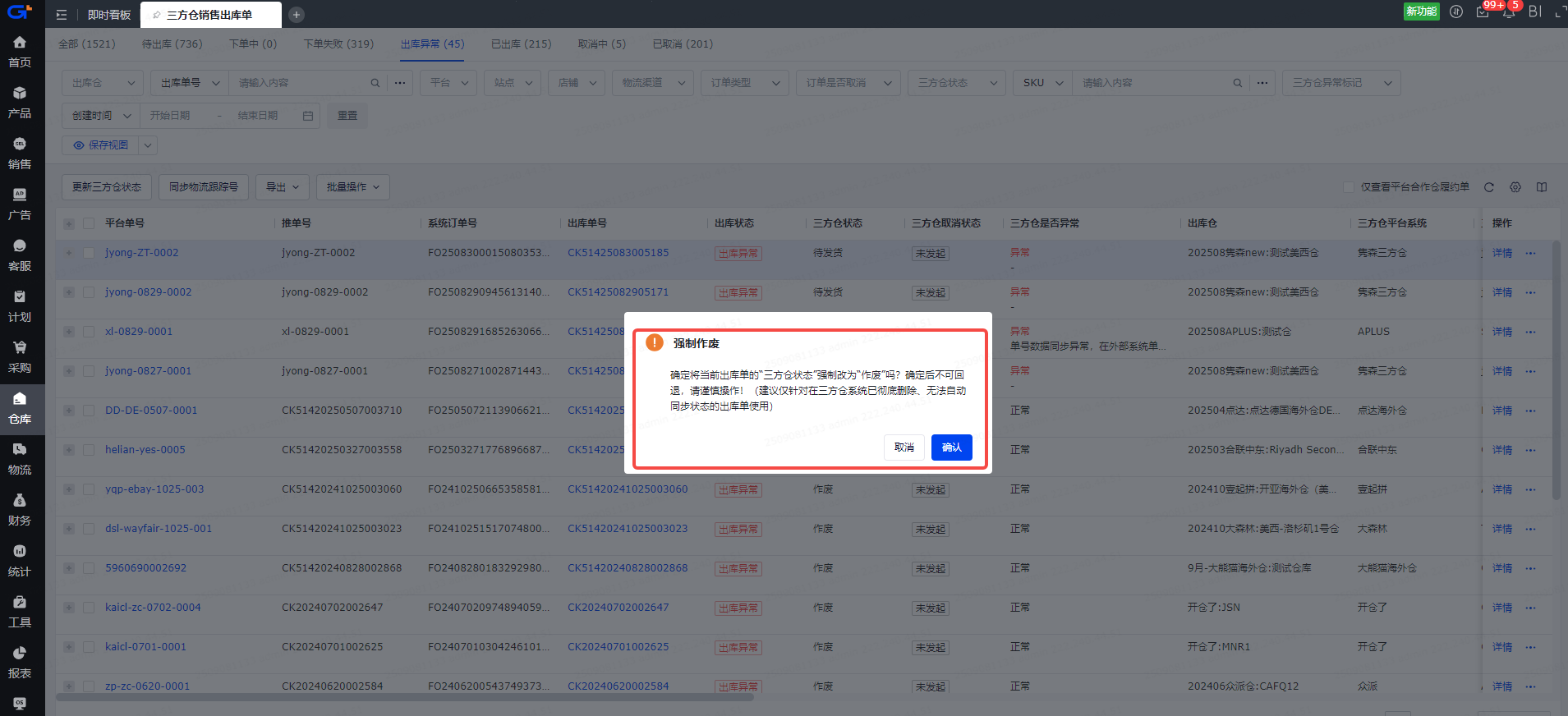Viewport: 1568px width, 716px height.
Task: Check the yqp-ebay-1025-003 row checkbox
Action: pos(89,489)
